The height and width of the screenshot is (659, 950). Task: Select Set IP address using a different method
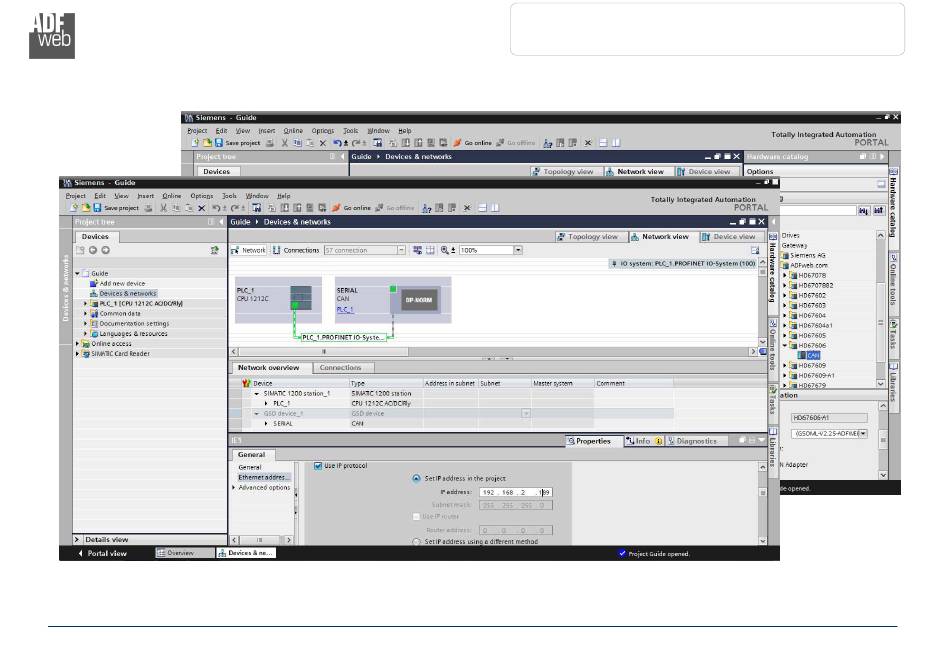coord(416,541)
